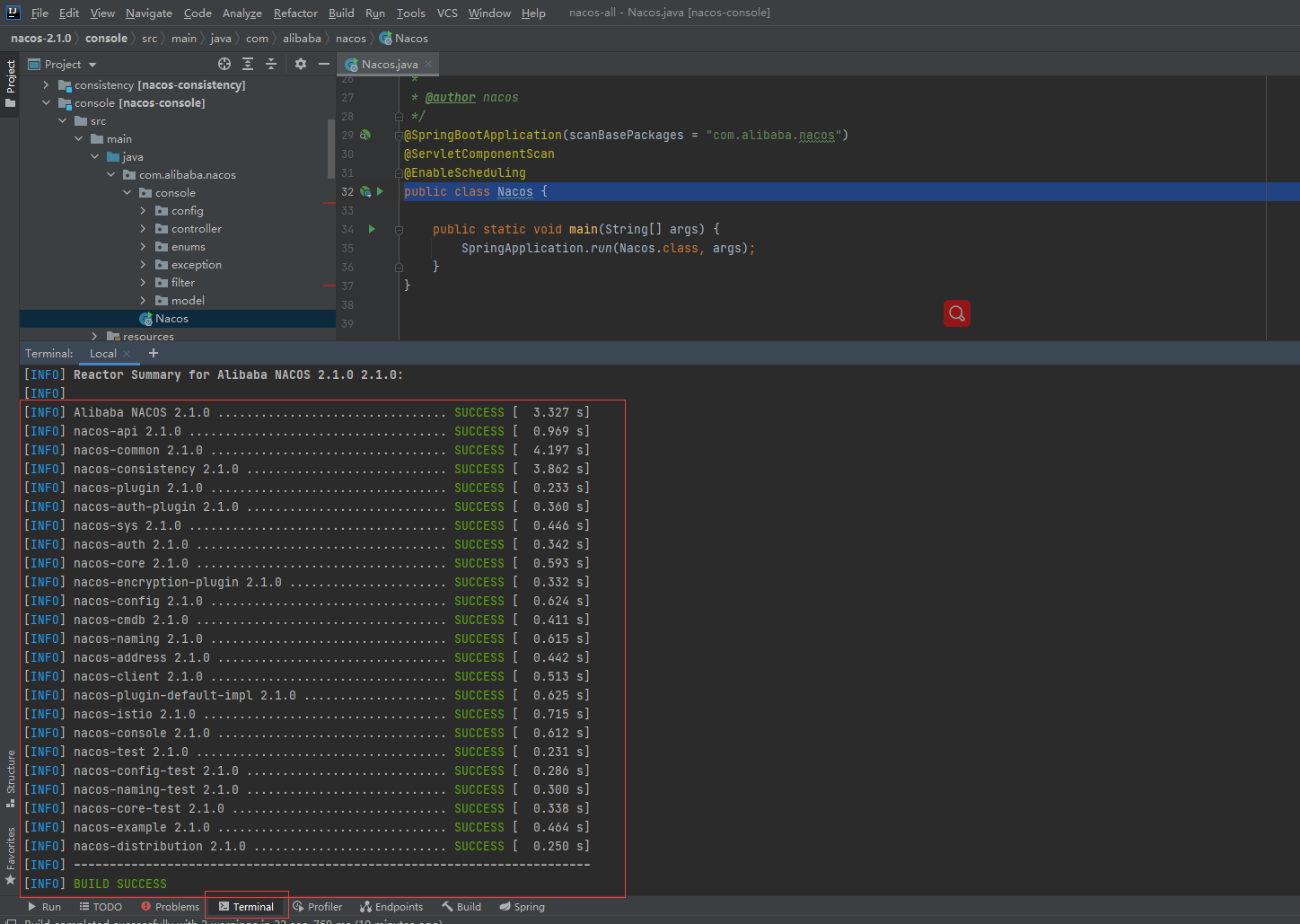Click the Project tree scrollbar
This screenshot has height=924, width=1300.
(331, 148)
